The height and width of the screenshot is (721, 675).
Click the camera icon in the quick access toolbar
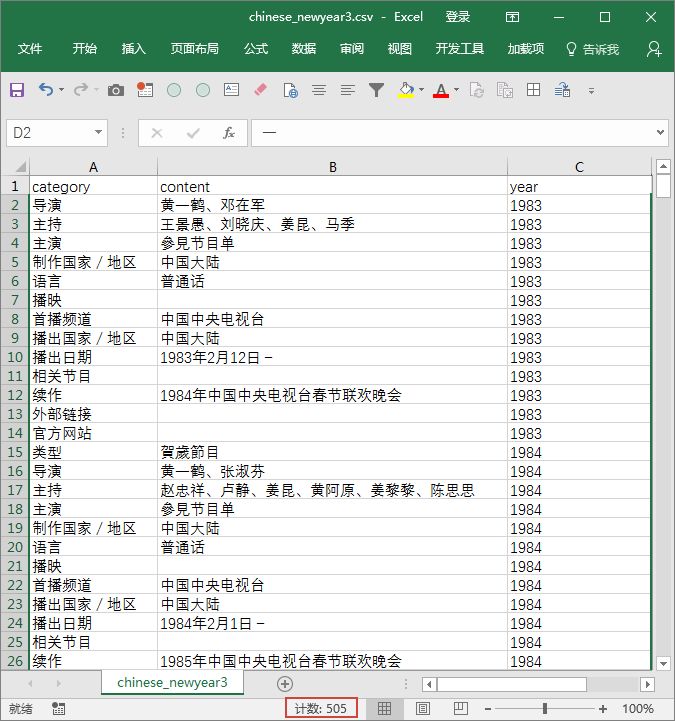[x=116, y=90]
